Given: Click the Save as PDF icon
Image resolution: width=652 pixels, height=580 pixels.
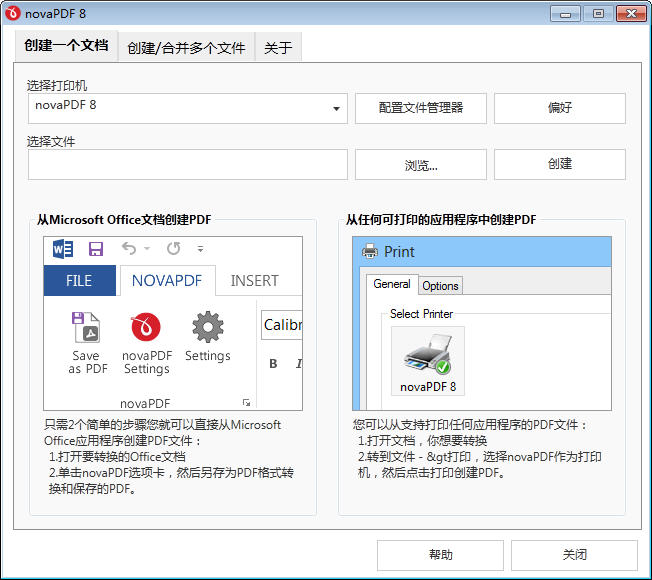Looking at the screenshot, I should (88, 328).
